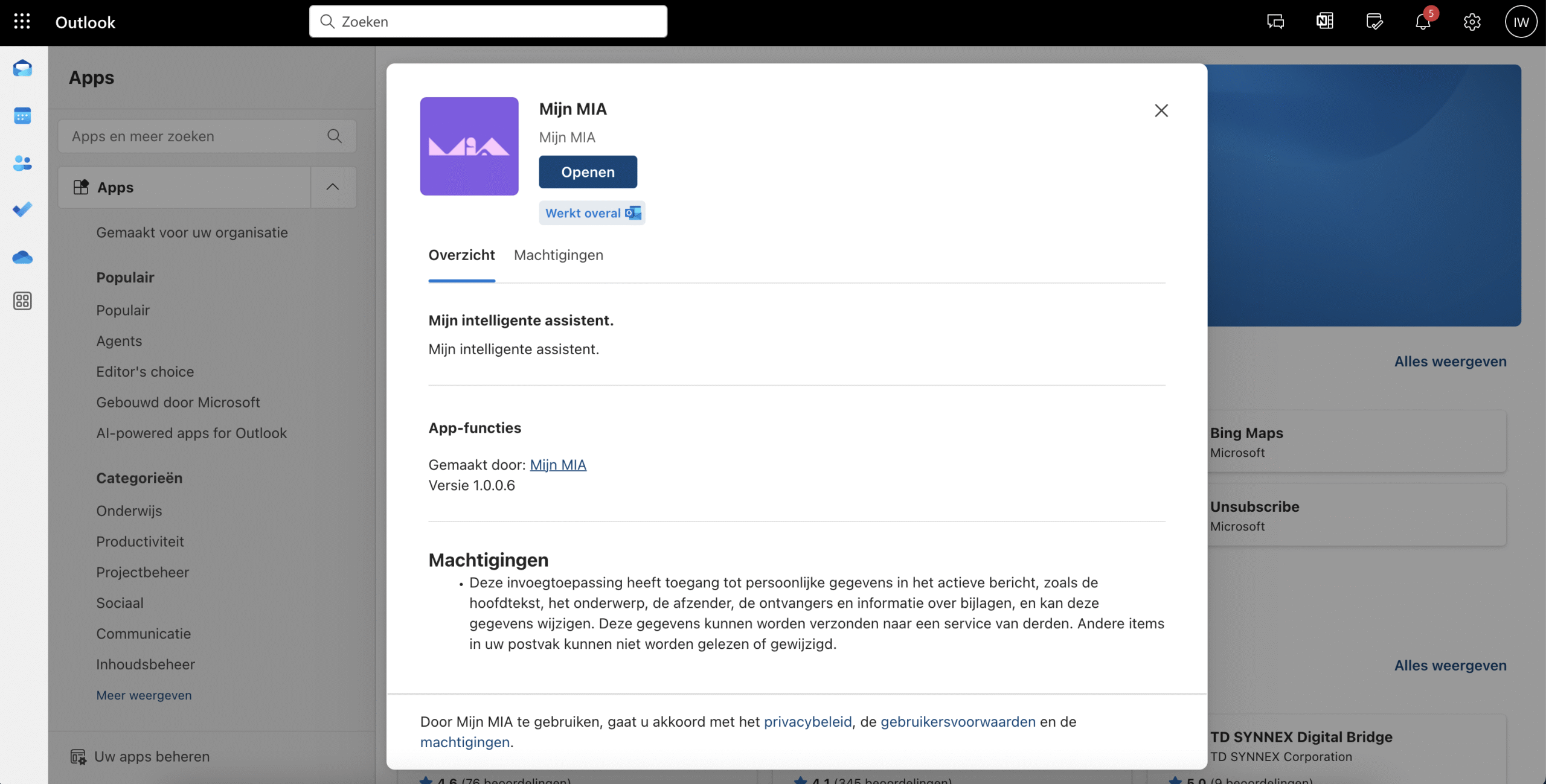This screenshot has height=784, width=1546.
Task: Open the Calendar icon in sidebar
Action: (22, 115)
